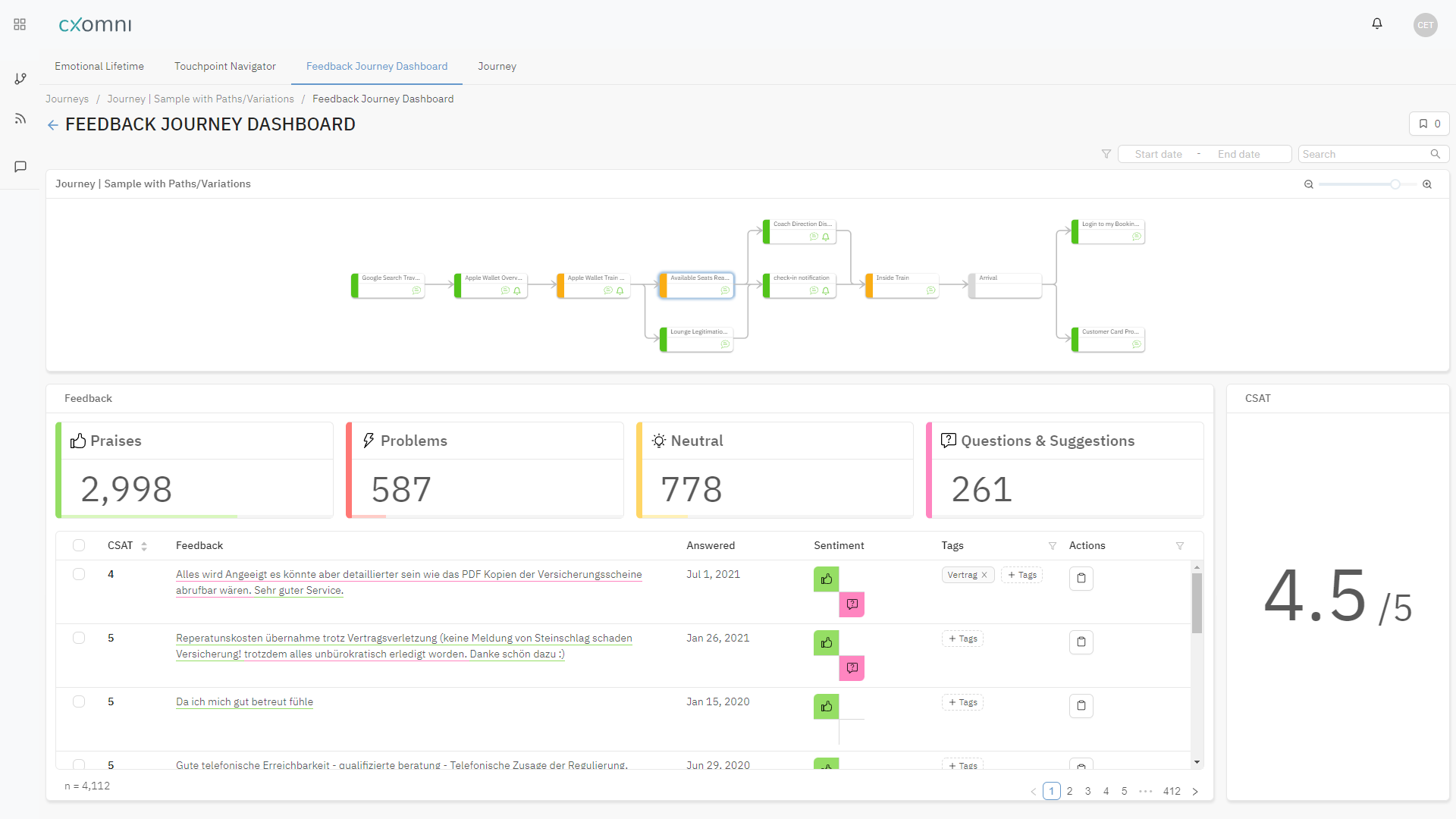Image resolution: width=1456 pixels, height=819 pixels.
Task: Switch to the Emotional Lifetime tab
Action: (x=99, y=66)
